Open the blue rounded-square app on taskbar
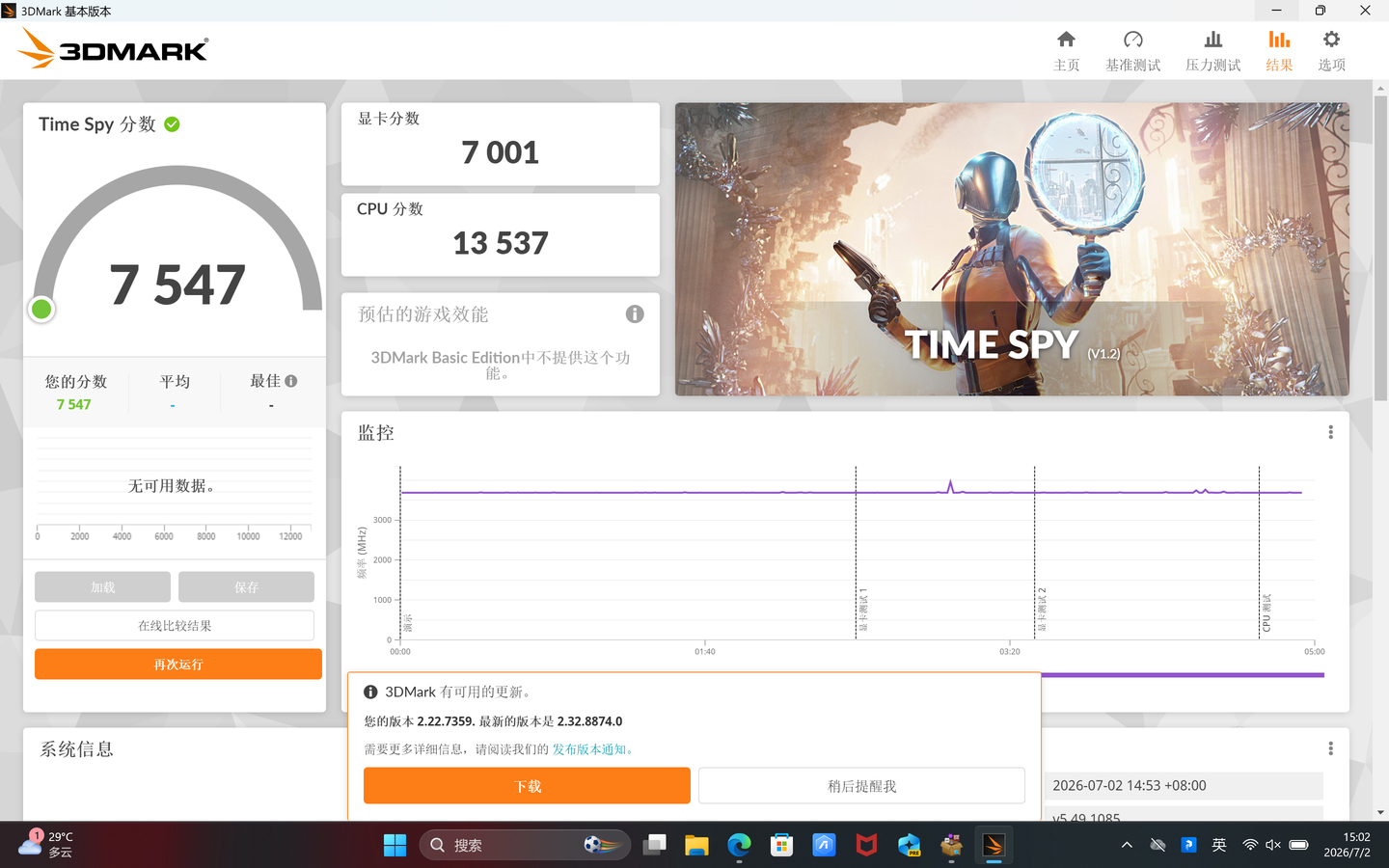Viewport: 1389px width, 868px height. [x=824, y=845]
